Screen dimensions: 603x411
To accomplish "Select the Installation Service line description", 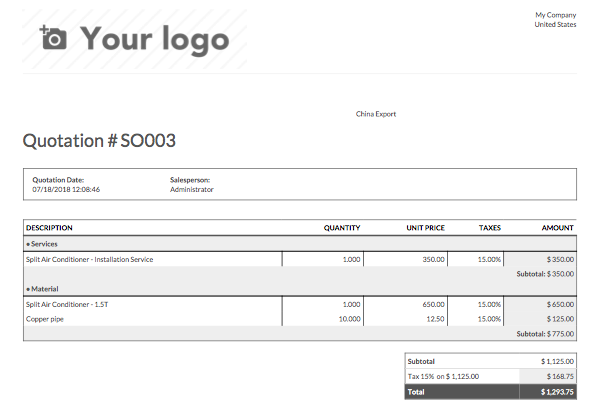I will tap(90, 260).
